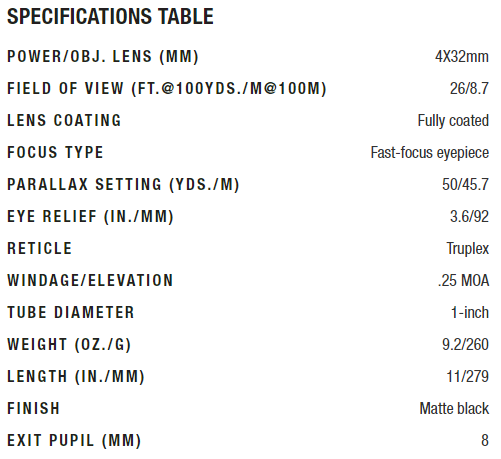501x459 pixels.
Task: Select the Lens Coating label
Action: pos(64,120)
